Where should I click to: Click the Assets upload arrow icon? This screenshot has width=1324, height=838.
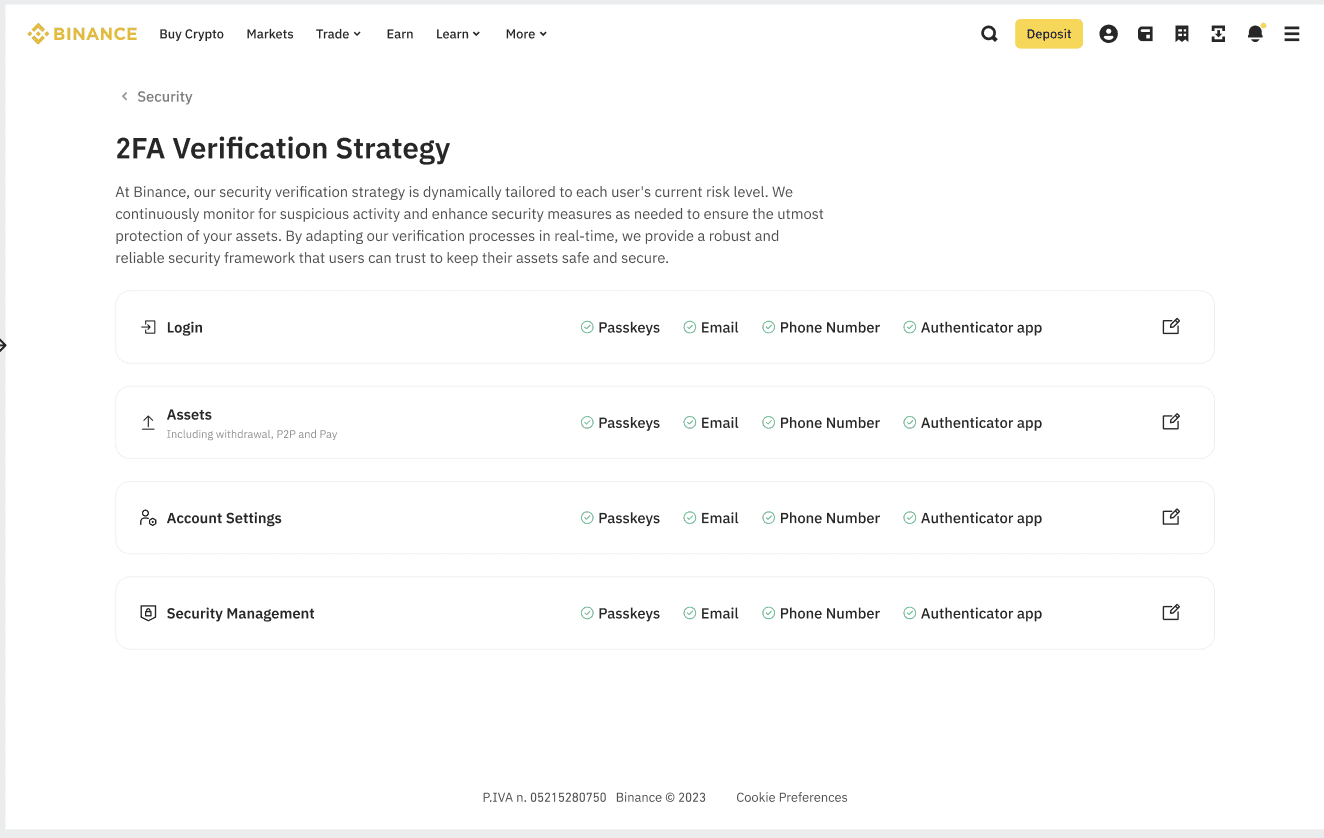coord(148,423)
